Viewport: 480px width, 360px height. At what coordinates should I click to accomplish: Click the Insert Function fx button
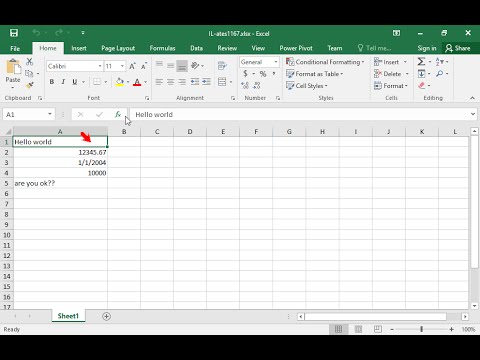pos(118,114)
